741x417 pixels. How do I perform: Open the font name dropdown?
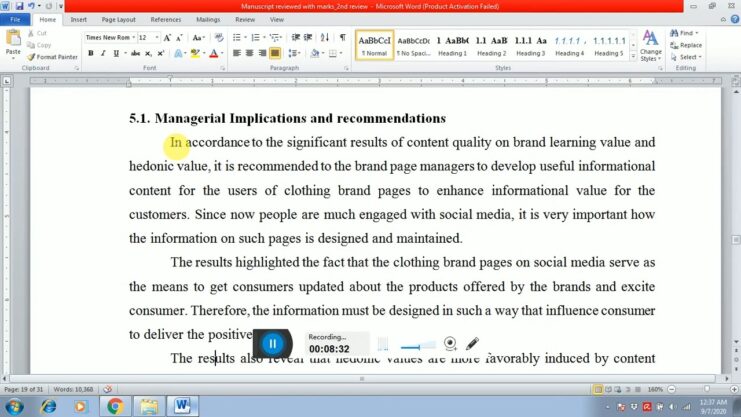pos(134,37)
